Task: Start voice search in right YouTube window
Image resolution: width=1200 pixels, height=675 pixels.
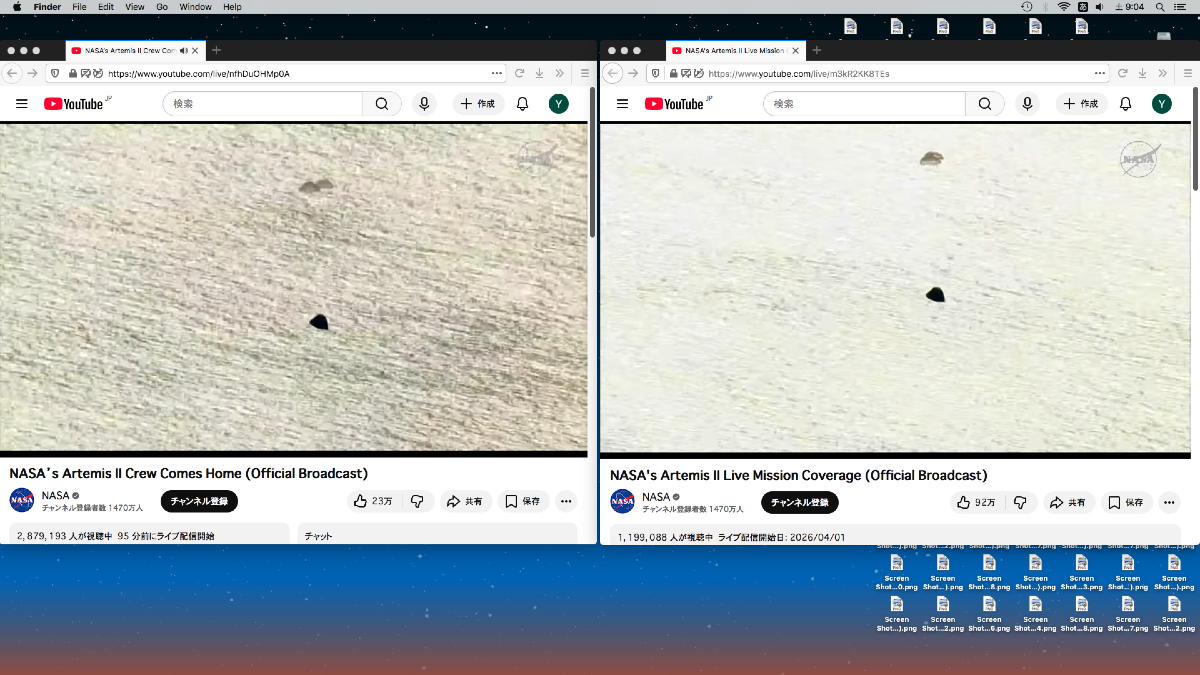Action: [x=1026, y=104]
